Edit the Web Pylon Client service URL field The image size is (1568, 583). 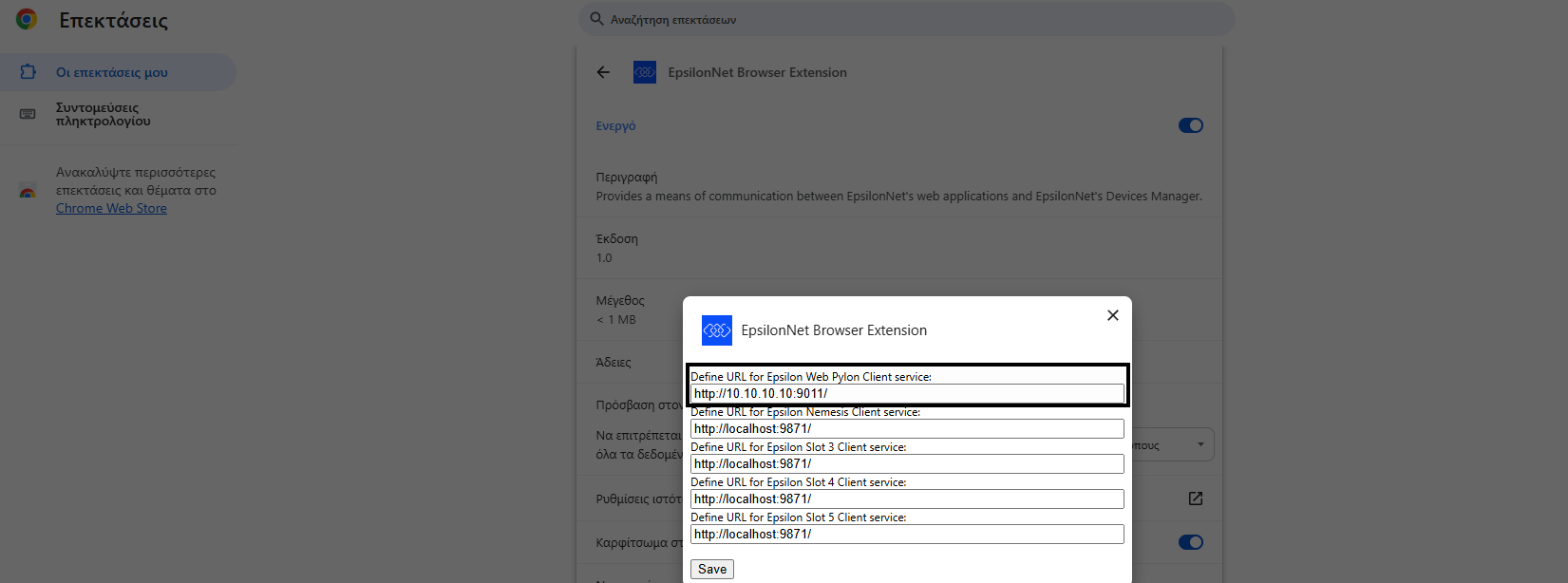907,393
